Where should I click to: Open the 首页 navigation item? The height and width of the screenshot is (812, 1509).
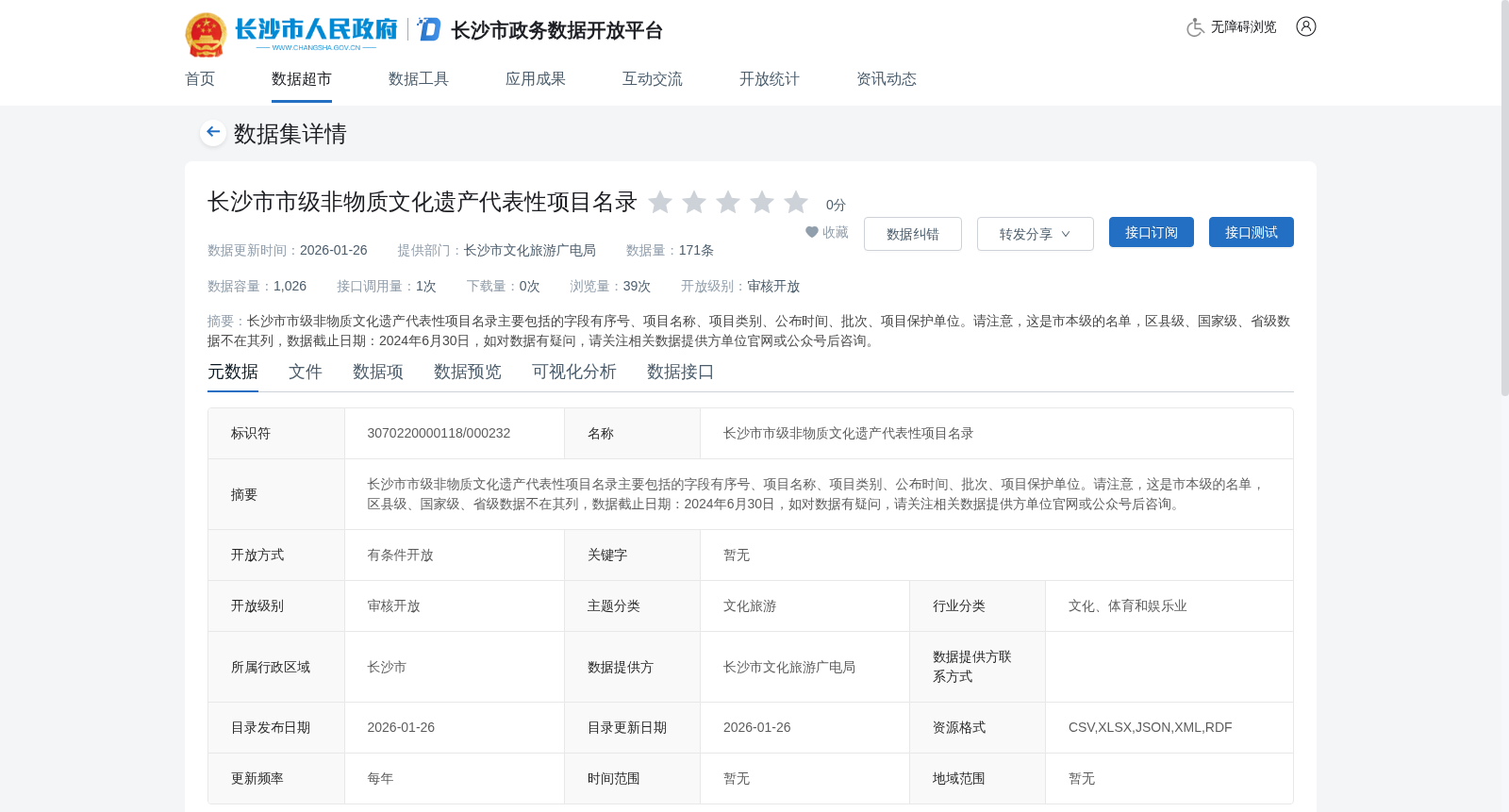tap(200, 79)
